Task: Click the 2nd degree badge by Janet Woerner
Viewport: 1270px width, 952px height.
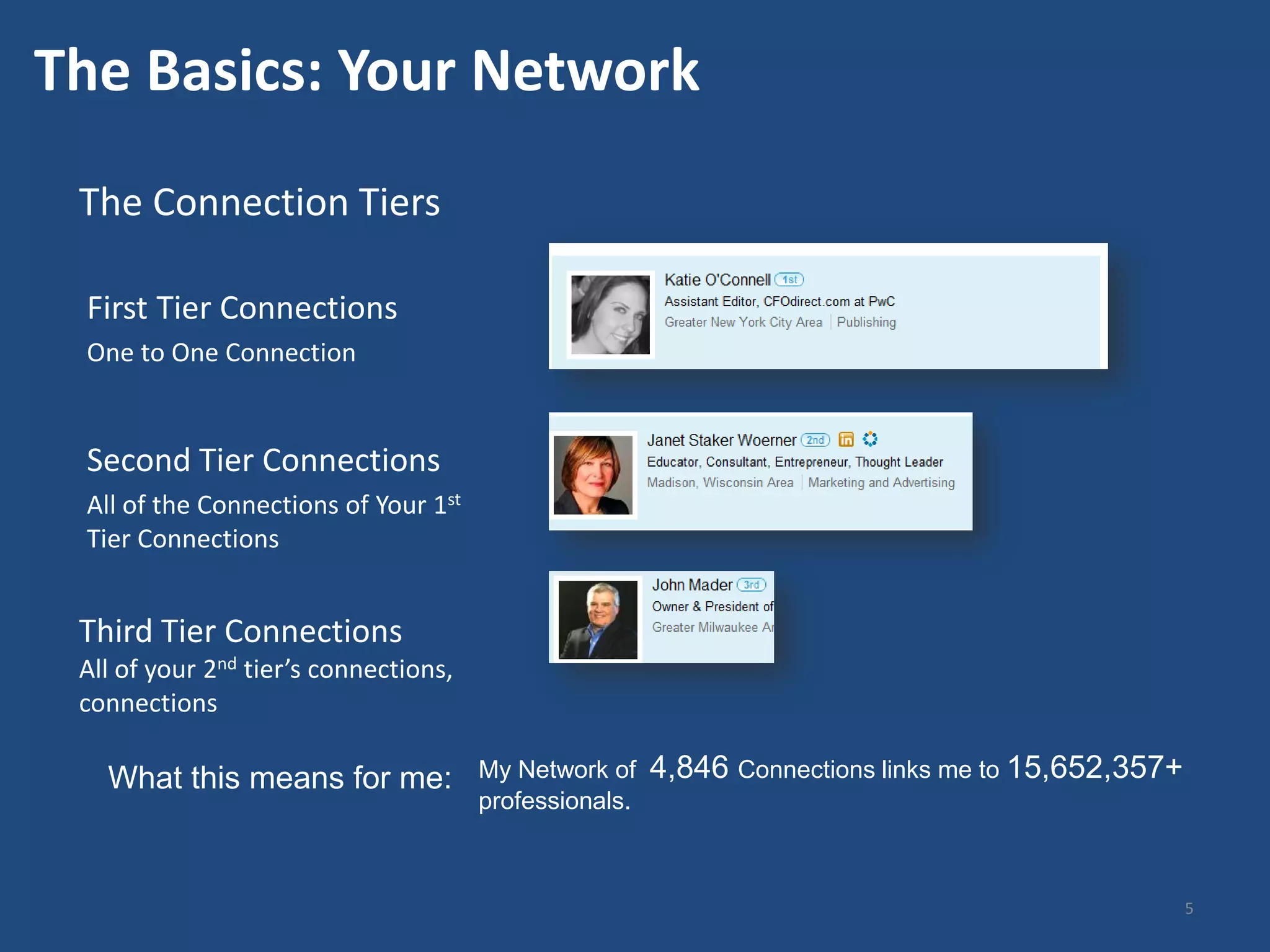Action: [815, 440]
